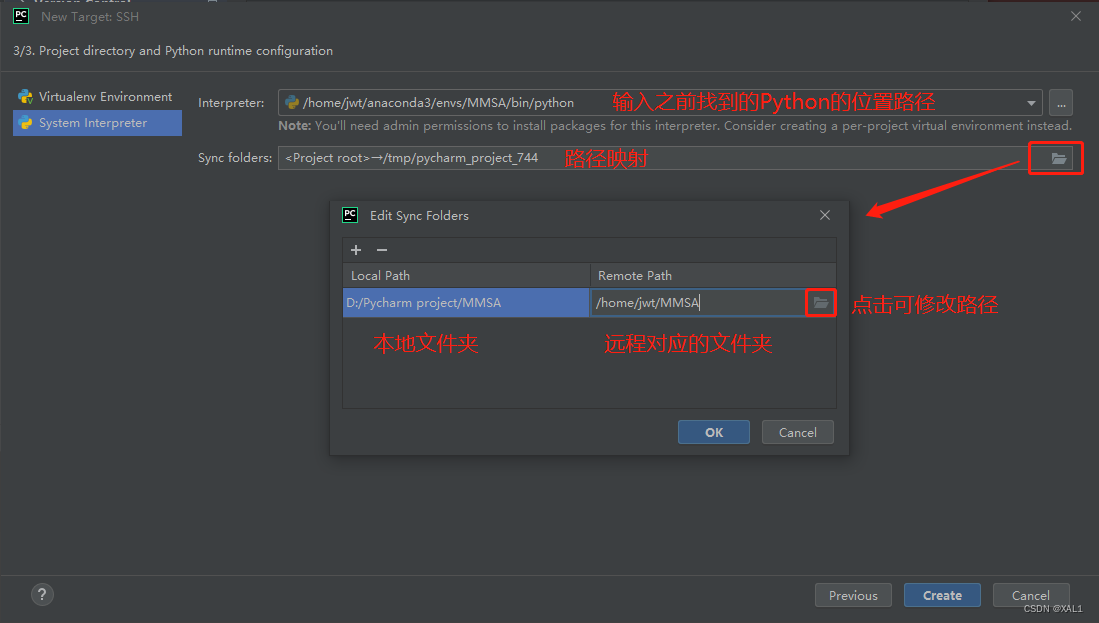Click the ellipsis browse button beside Interpreter
The image size is (1099, 623).
pyautogui.click(x=1061, y=103)
